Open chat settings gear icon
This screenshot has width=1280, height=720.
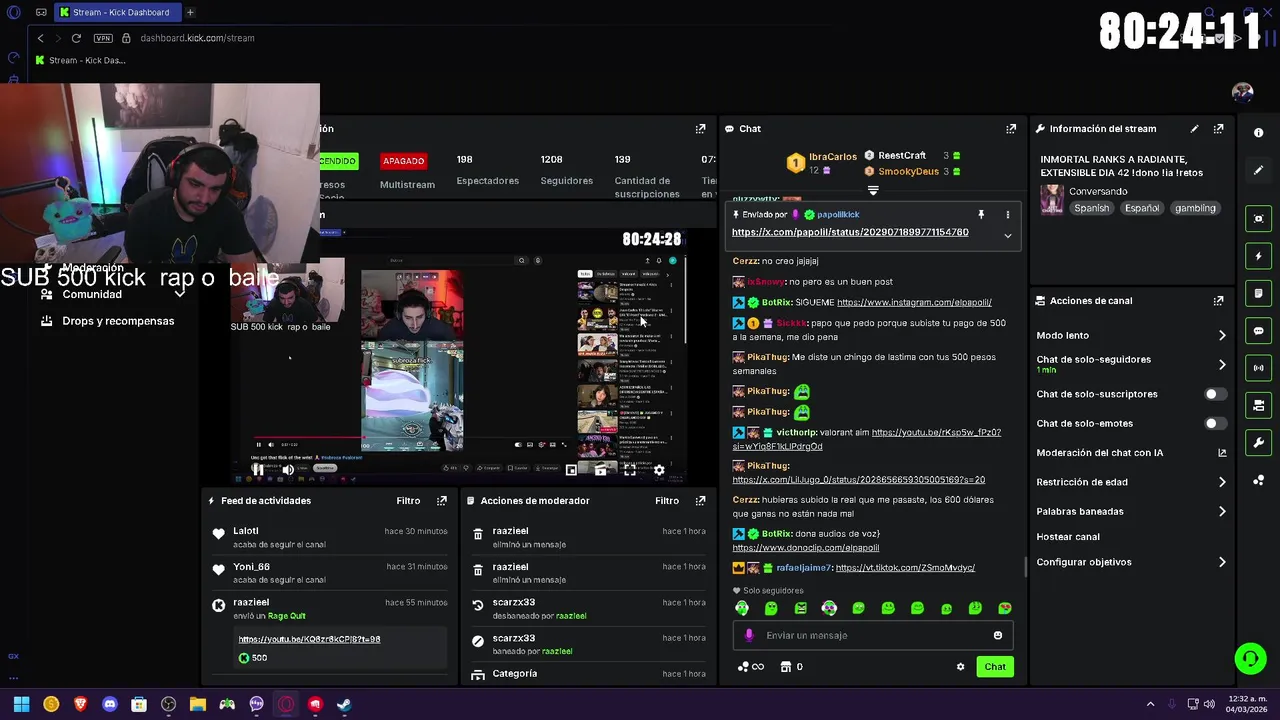960,667
